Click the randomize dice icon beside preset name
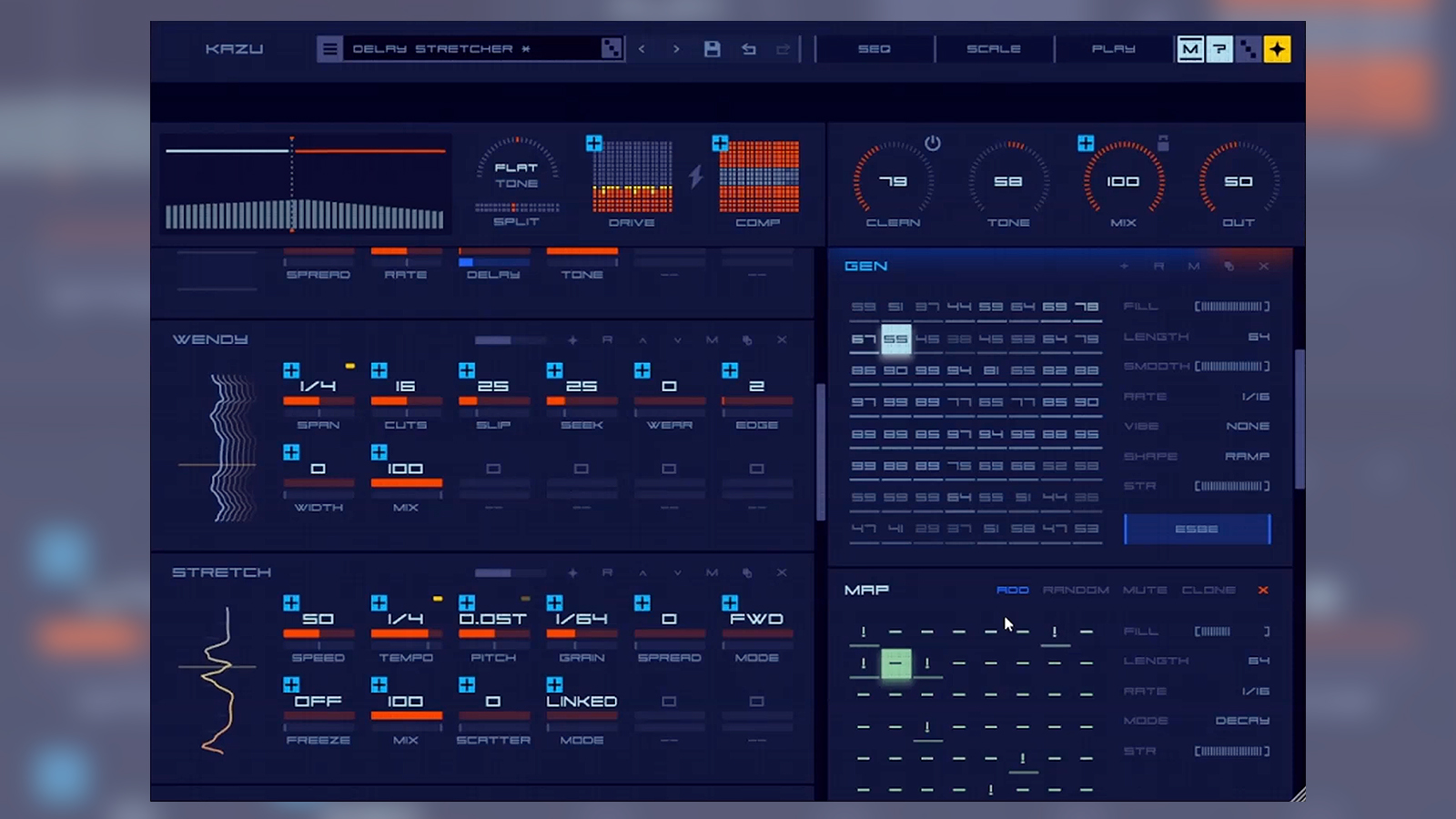1456x819 pixels. tap(612, 49)
